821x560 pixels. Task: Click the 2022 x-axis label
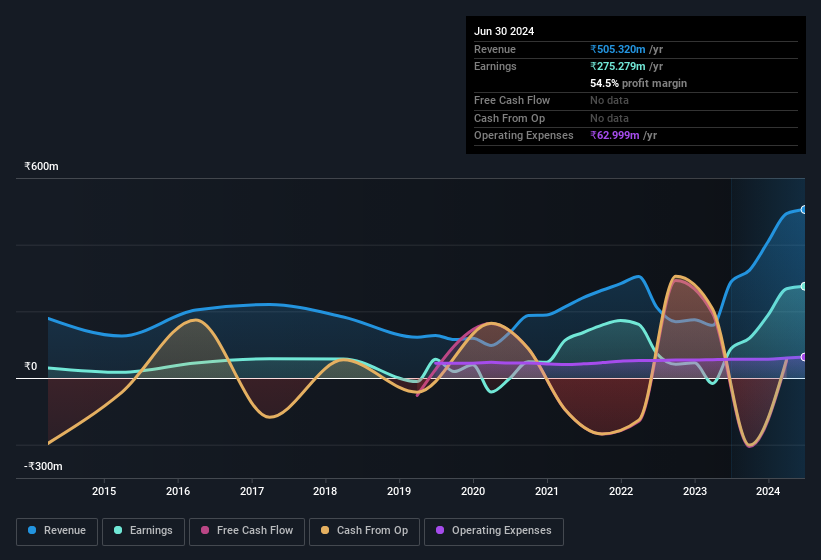click(x=621, y=491)
